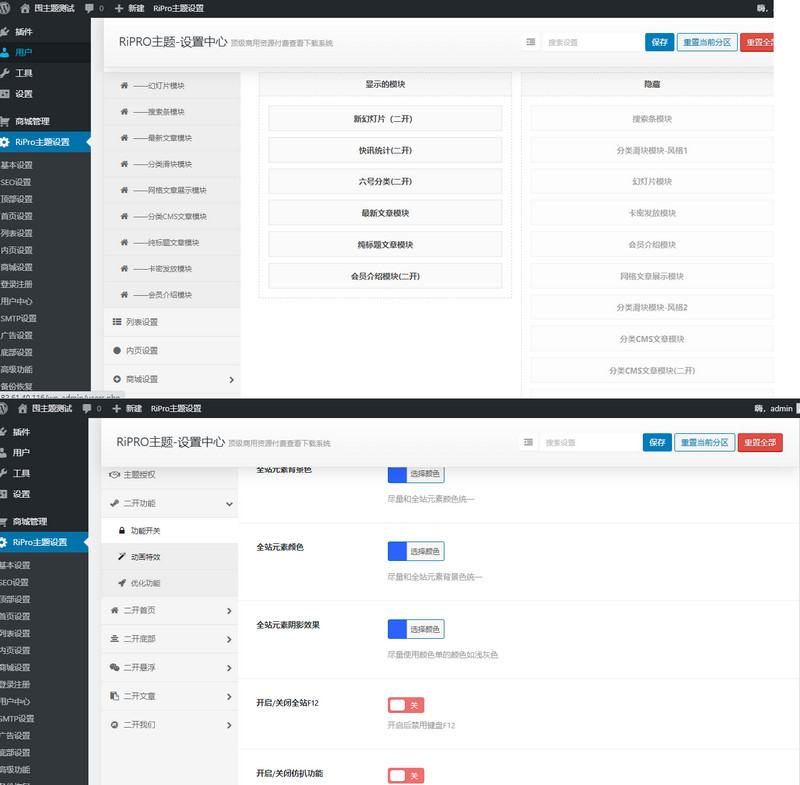Image resolution: width=800 pixels, height=785 pixels.
Task: Click the home icon beside ——幻灯片模块
Action: [x=124, y=85]
